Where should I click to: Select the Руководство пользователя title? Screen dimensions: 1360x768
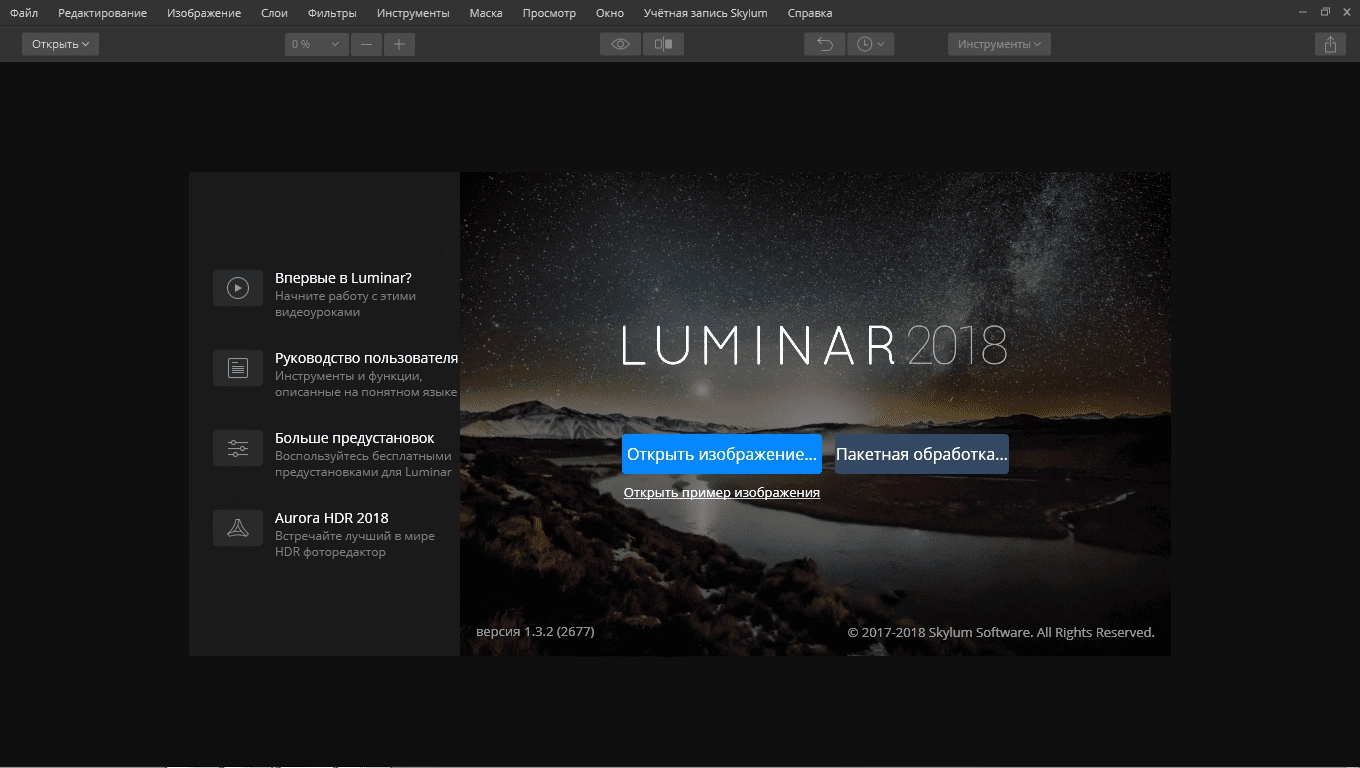point(367,358)
